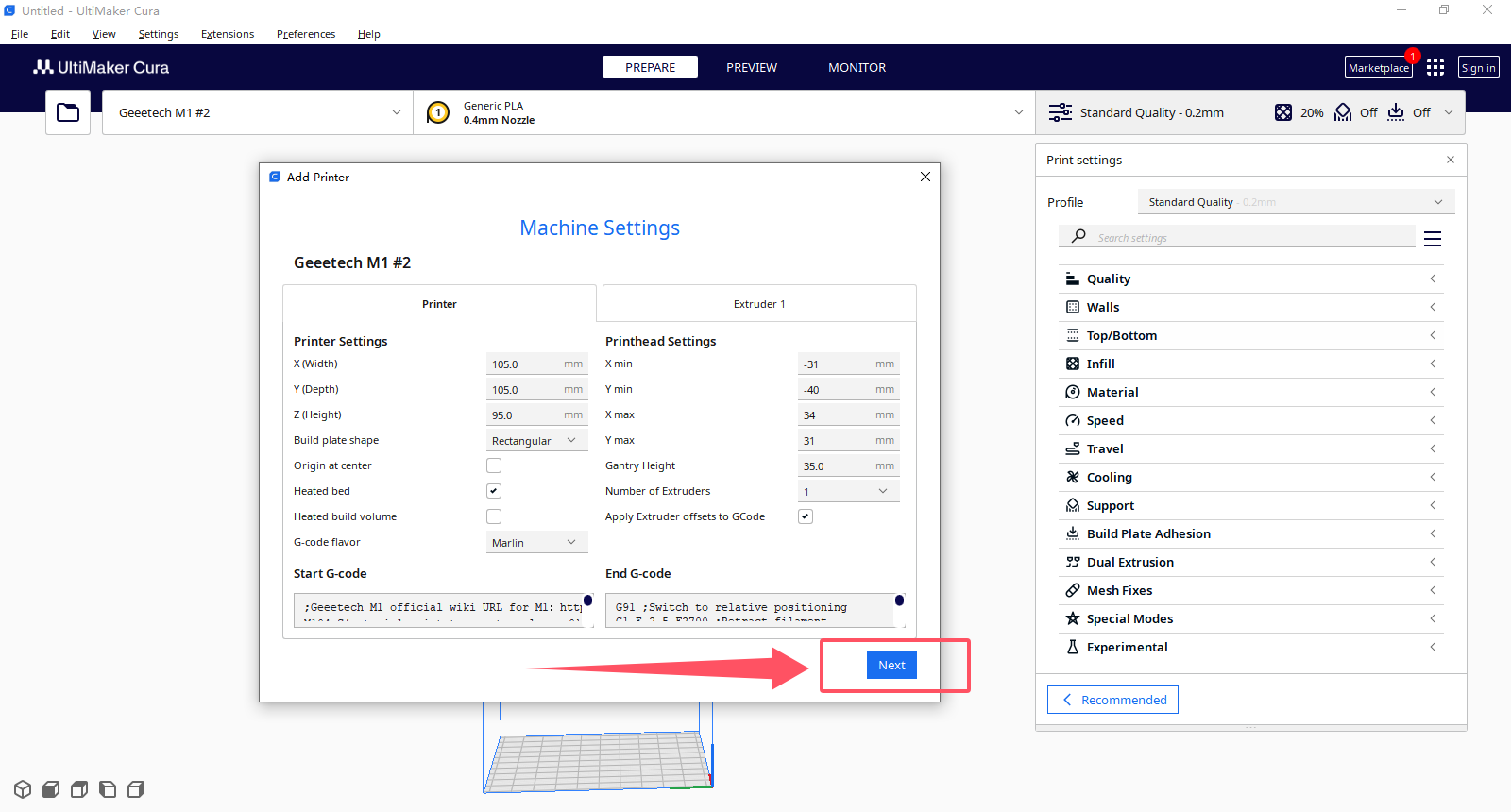This screenshot has height=812, width=1511.
Task: Close the Add Printer dialog
Action: 925,177
